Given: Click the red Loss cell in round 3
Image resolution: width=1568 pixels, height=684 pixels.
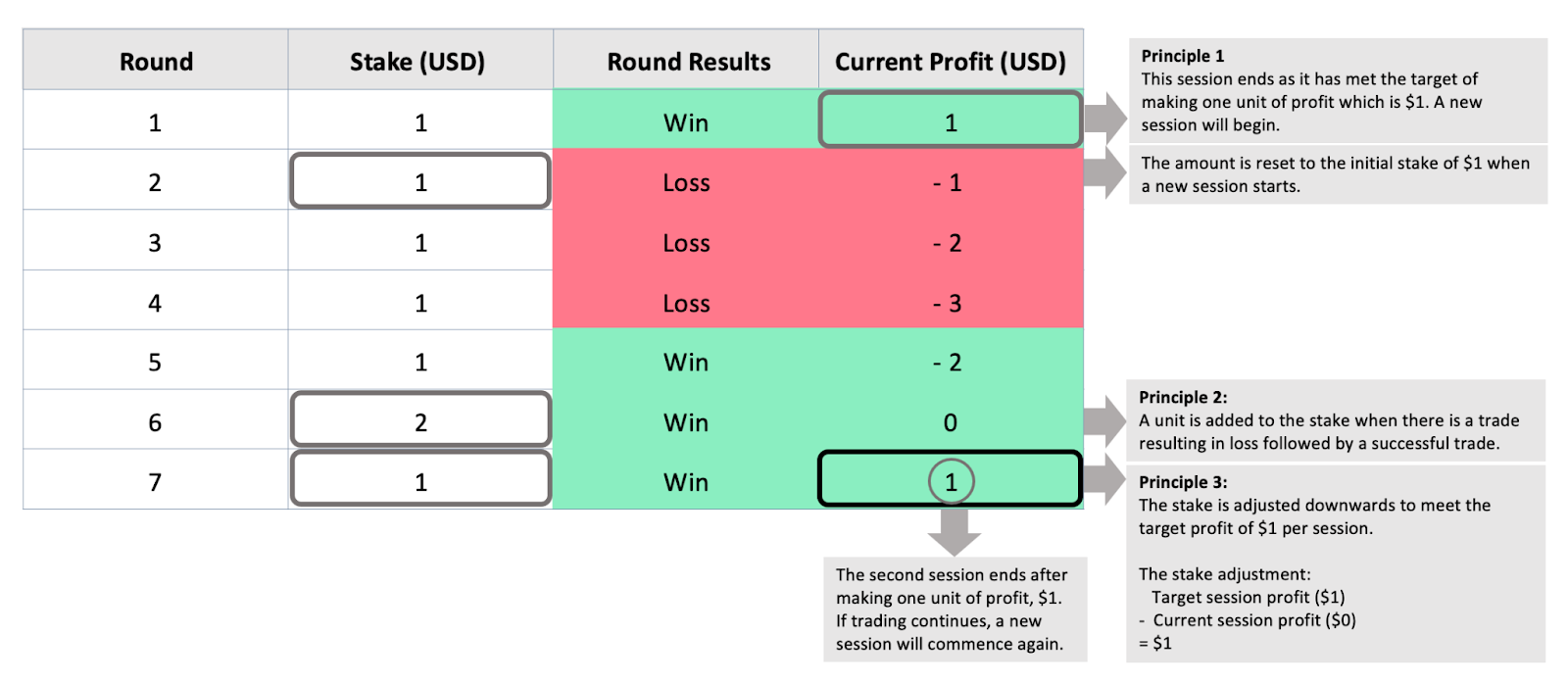Looking at the screenshot, I should click(x=686, y=241).
